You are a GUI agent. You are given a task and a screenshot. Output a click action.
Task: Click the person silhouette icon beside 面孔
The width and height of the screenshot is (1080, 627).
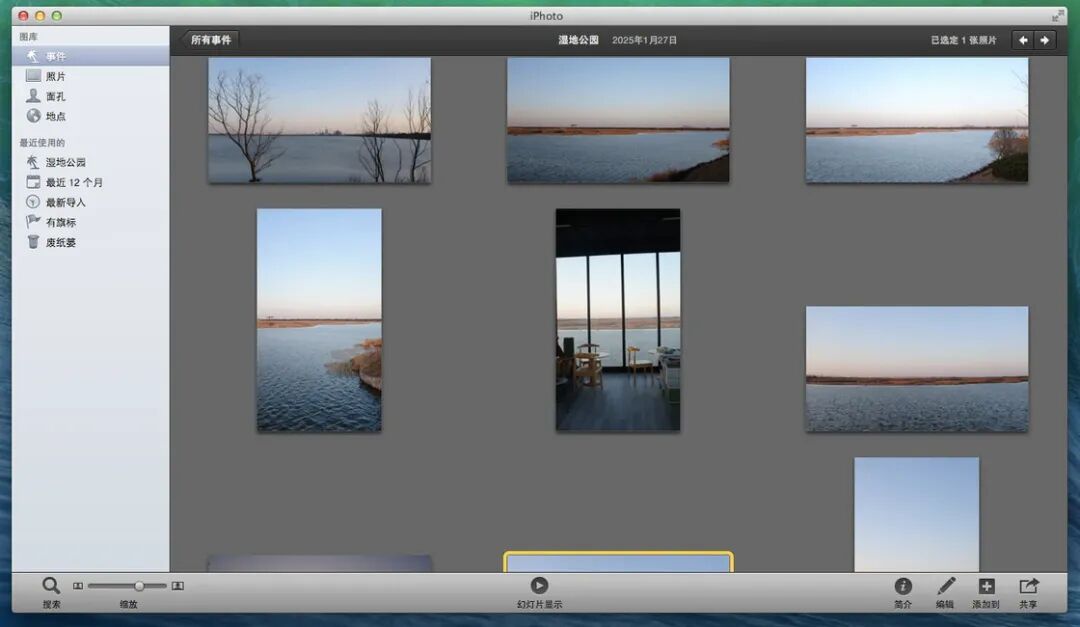coord(33,96)
